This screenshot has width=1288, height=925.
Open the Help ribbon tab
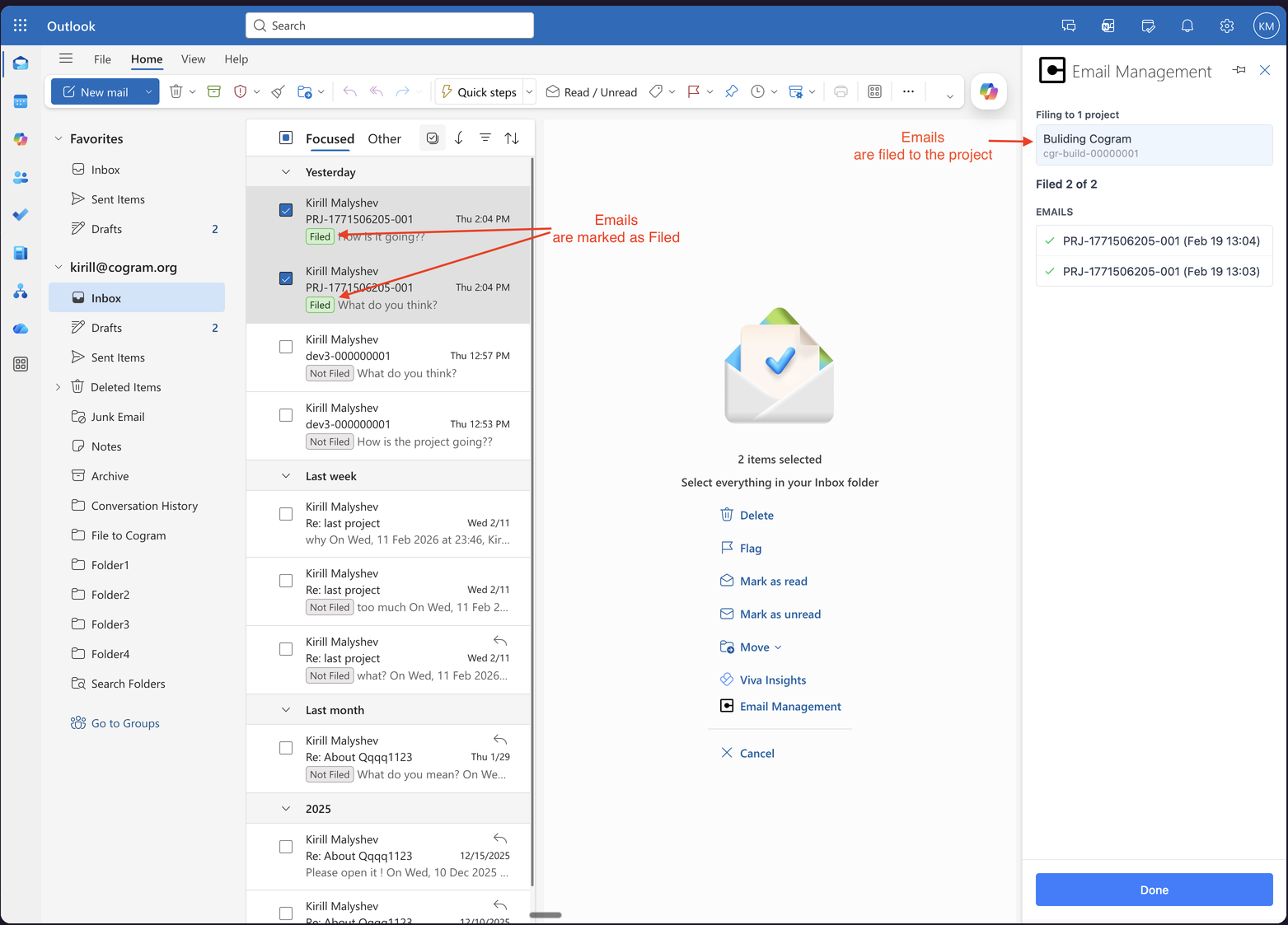pyautogui.click(x=237, y=59)
